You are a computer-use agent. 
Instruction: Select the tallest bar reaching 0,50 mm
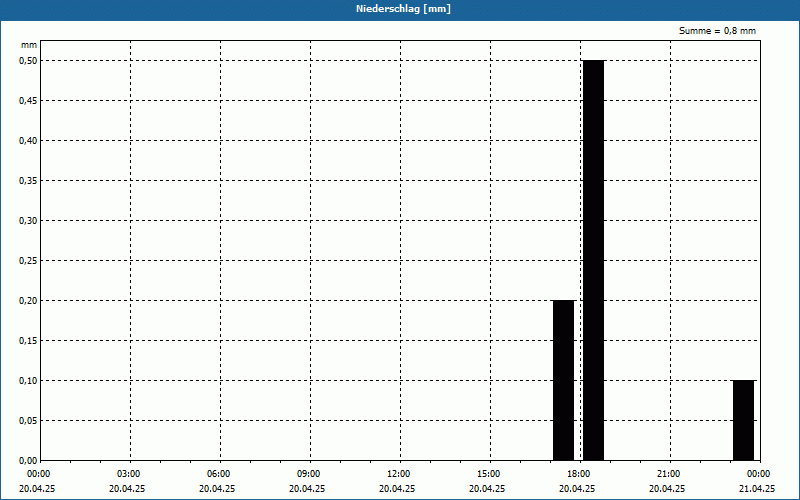(593, 260)
